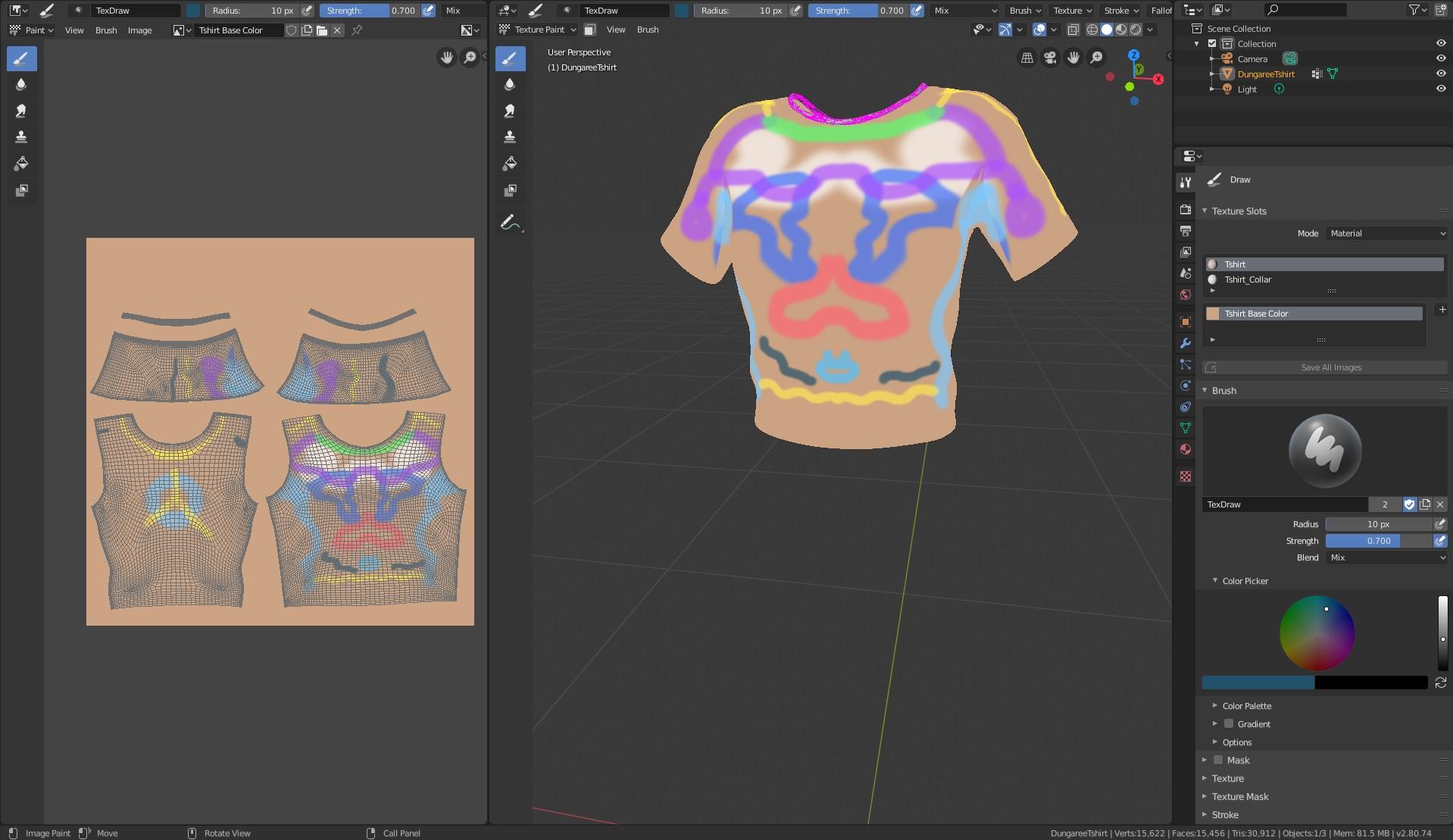
Task: Collapse the Texture Slots panel
Action: click(x=1239, y=211)
